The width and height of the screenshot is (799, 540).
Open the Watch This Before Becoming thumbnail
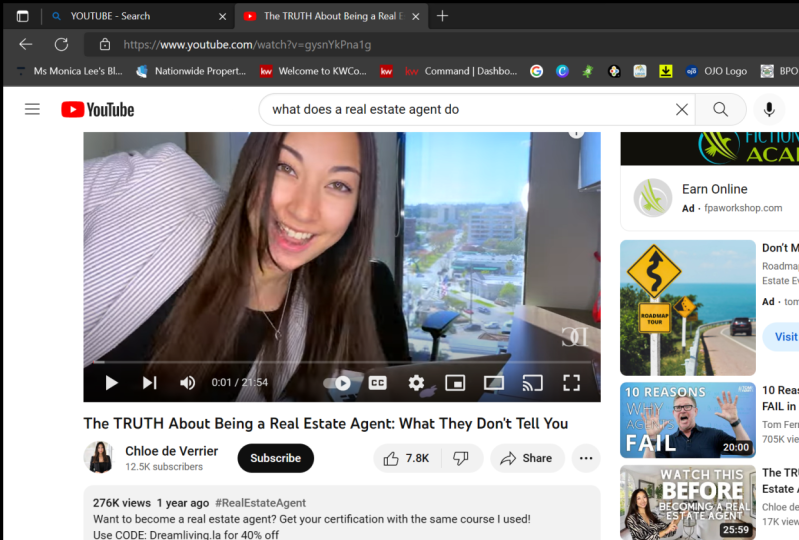(x=688, y=502)
